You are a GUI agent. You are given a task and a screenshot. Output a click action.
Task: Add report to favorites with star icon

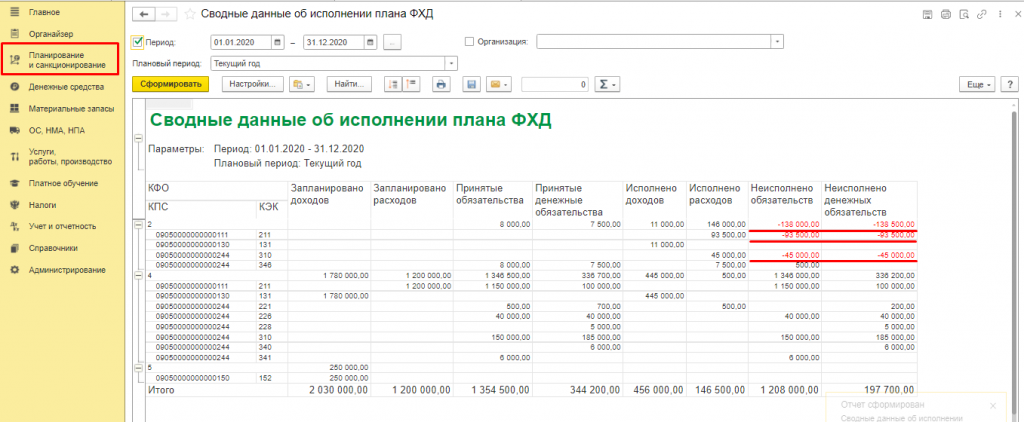(189, 14)
